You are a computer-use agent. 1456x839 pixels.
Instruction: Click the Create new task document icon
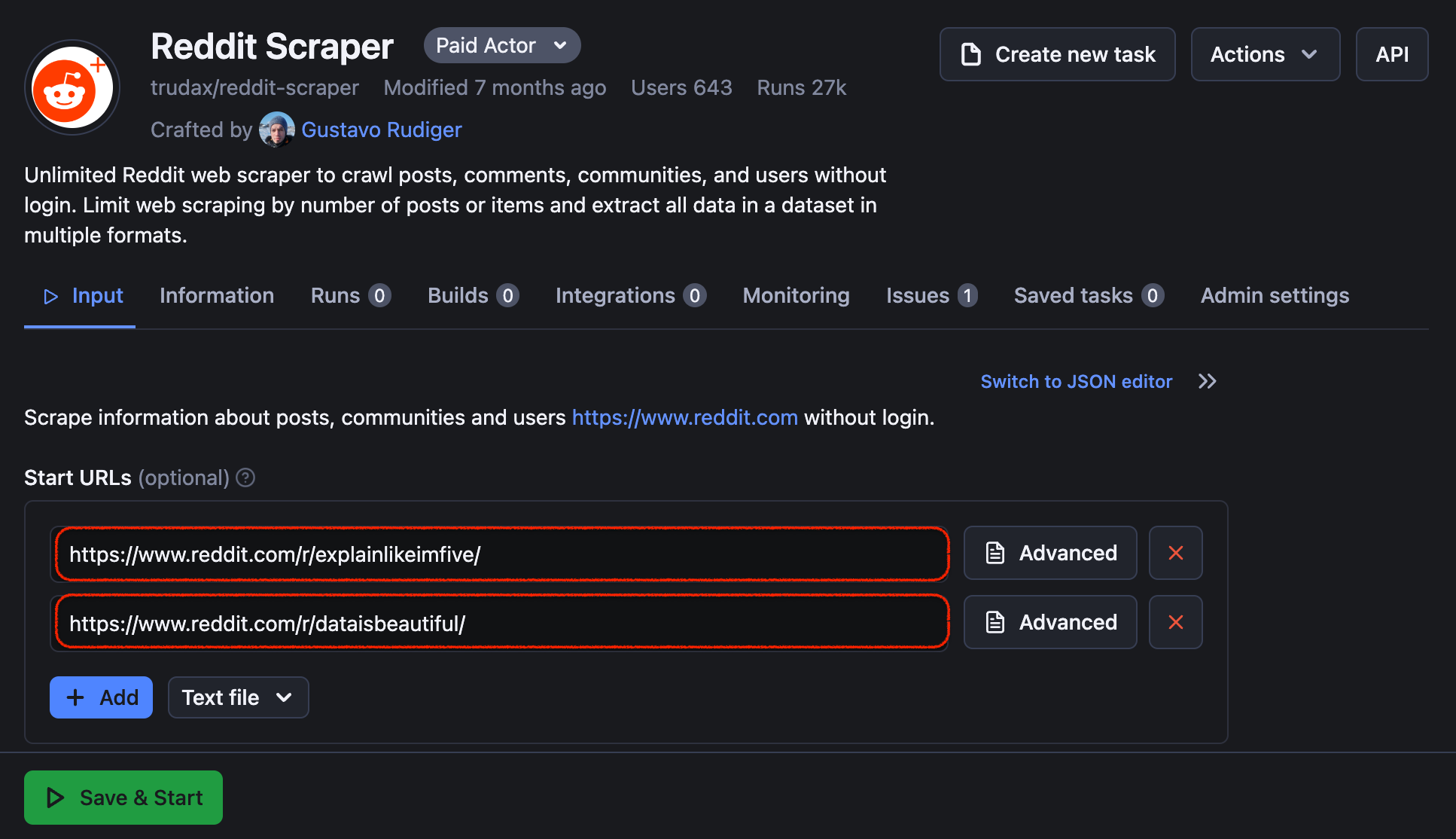click(971, 53)
